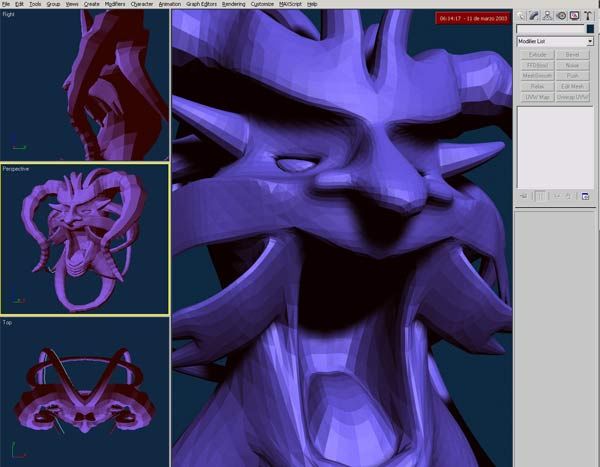This screenshot has width=600, height=467.
Task: Open the Motion command panel tab
Action: (561, 16)
